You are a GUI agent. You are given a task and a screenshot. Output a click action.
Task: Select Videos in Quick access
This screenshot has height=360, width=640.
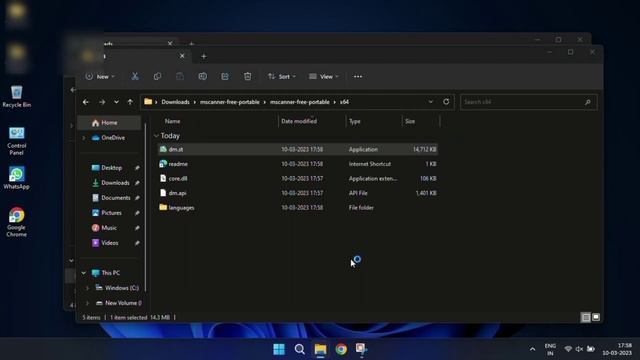point(110,243)
